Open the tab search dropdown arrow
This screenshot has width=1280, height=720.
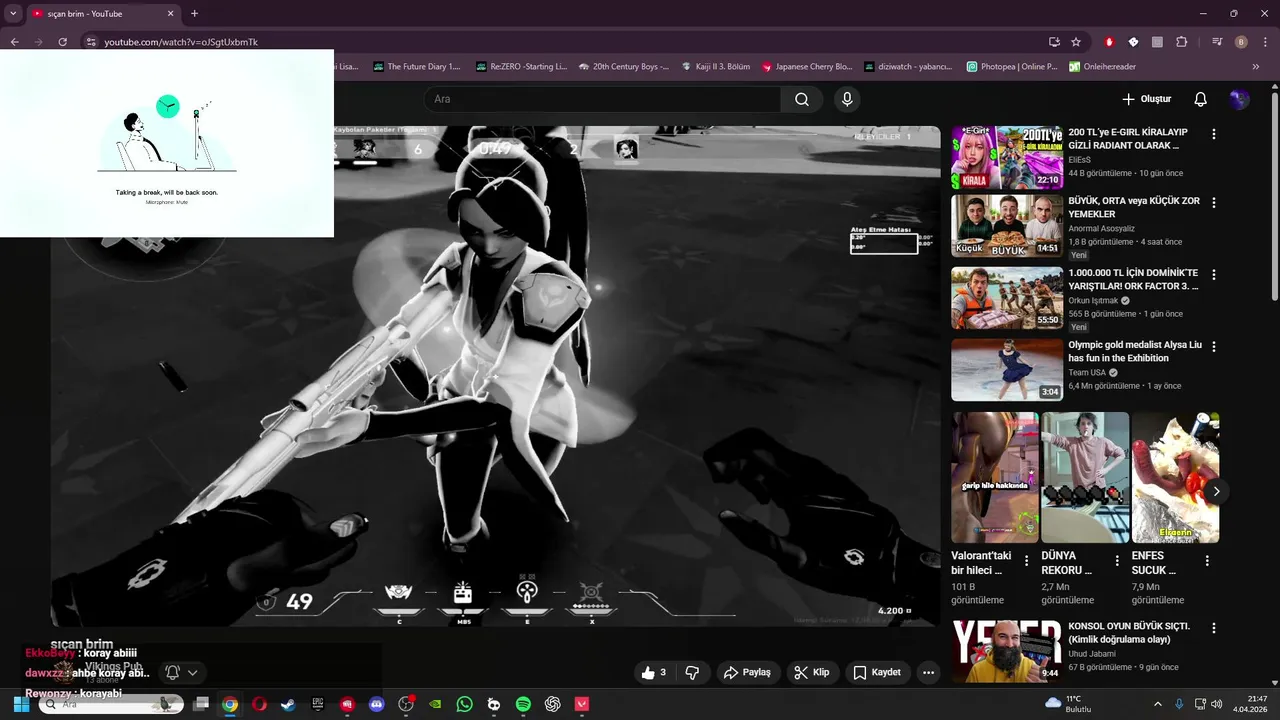pos(13,13)
